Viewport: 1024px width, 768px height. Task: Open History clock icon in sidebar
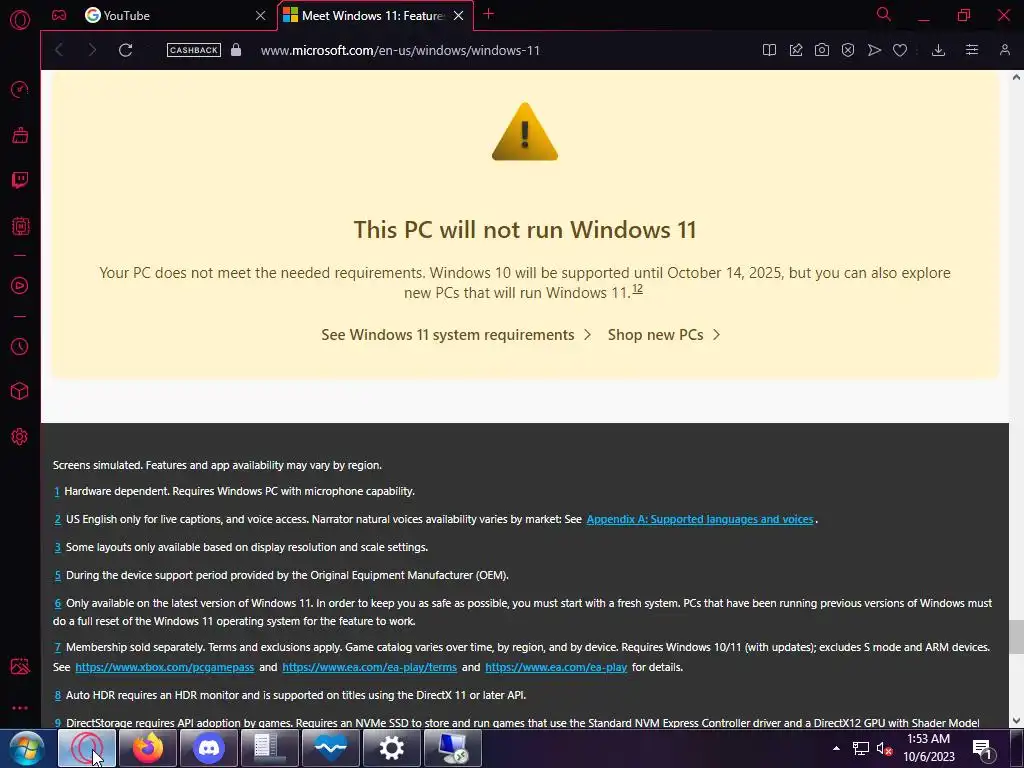tap(20, 346)
